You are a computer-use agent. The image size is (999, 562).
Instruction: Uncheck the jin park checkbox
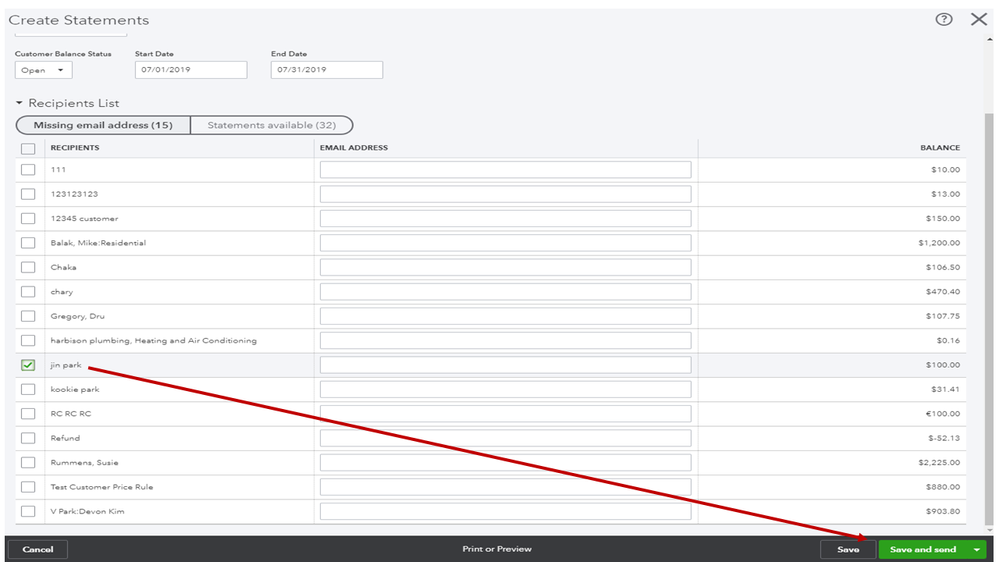[x=28, y=365]
